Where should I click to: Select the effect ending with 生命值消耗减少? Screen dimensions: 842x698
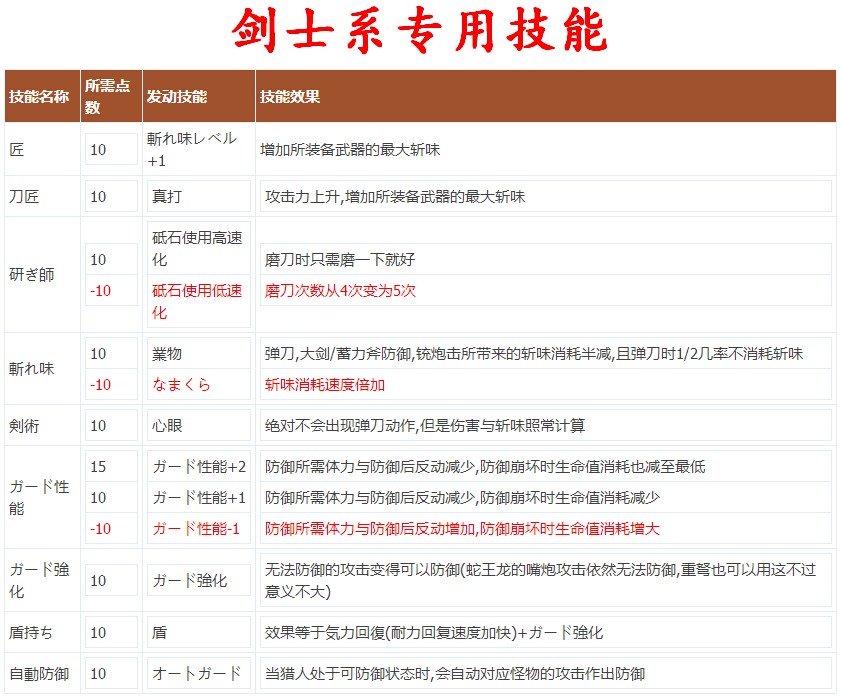[x=462, y=497]
